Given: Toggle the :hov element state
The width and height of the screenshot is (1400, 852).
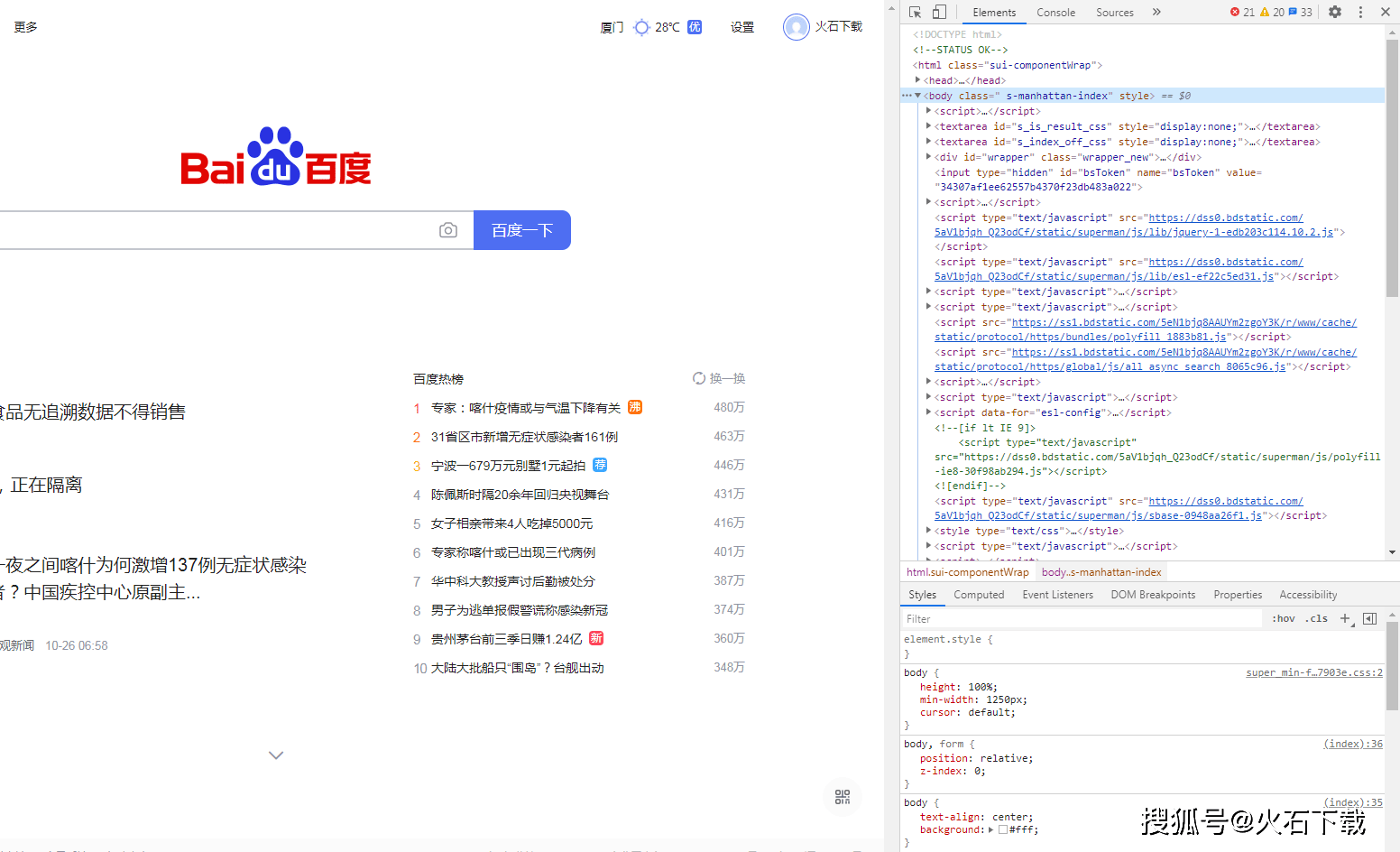Looking at the screenshot, I should tap(1284, 618).
